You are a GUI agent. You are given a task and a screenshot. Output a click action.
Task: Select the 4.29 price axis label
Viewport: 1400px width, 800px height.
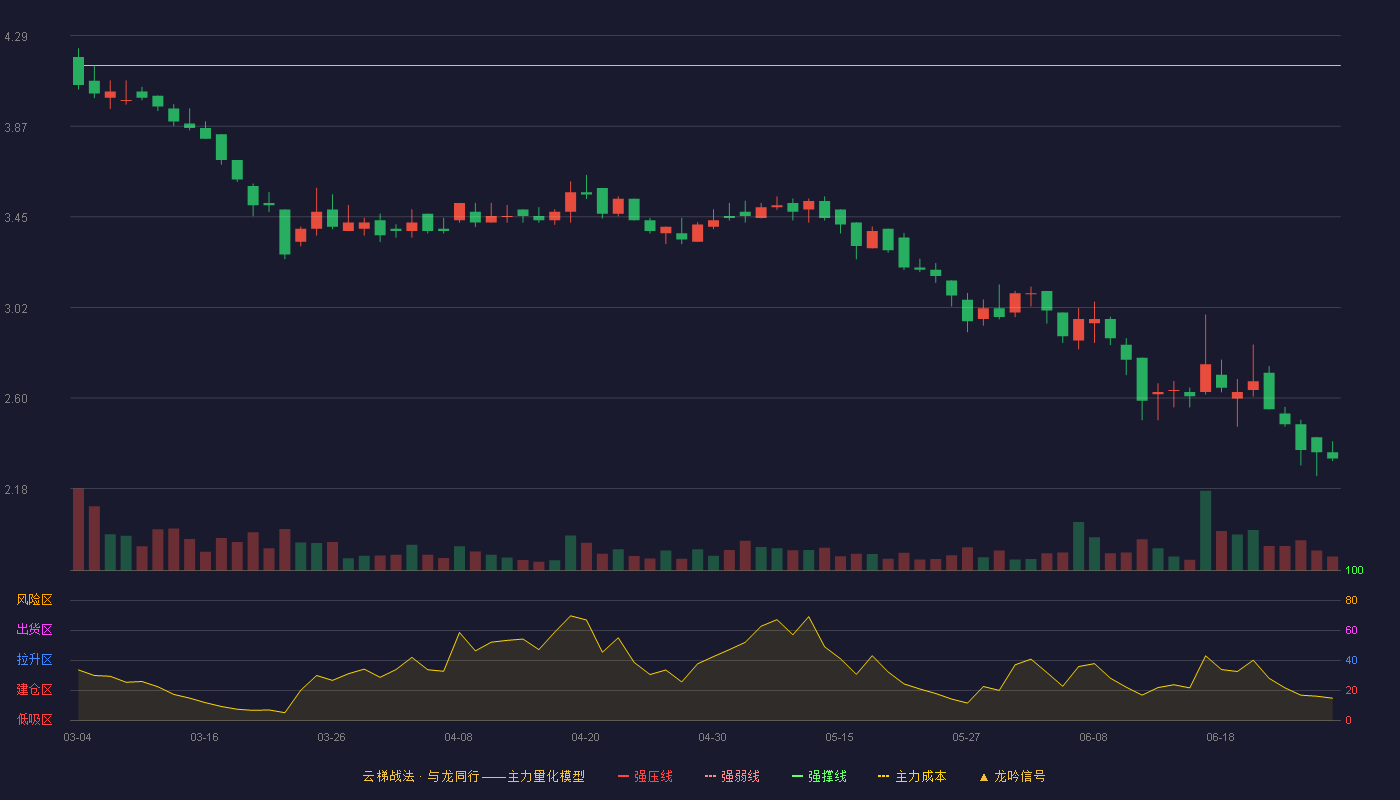pyautogui.click(x=16, y=37)
